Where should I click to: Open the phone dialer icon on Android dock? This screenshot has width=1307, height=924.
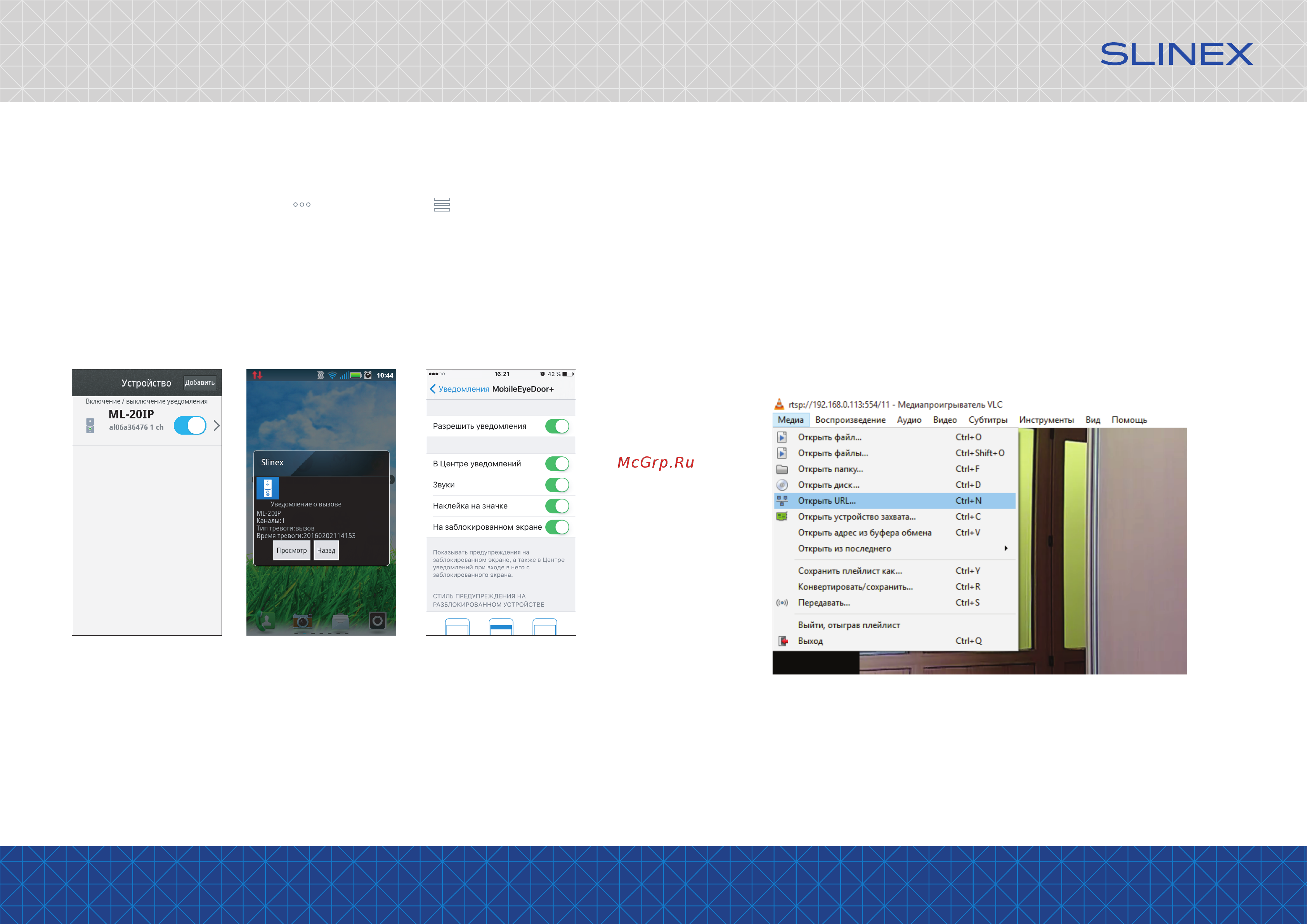(x=265, y=621)
